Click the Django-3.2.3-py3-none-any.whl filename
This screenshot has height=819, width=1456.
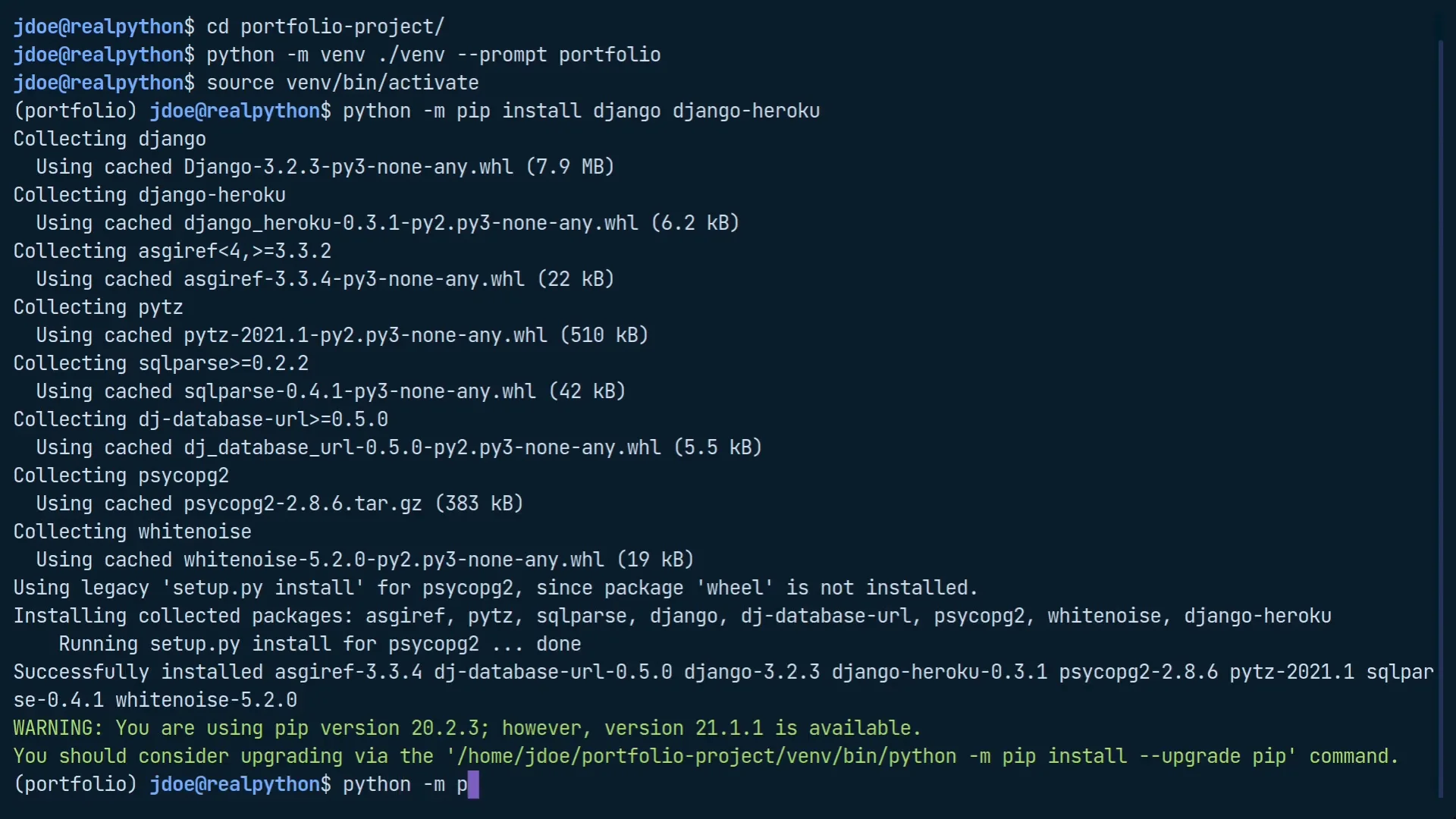(348, 167)
